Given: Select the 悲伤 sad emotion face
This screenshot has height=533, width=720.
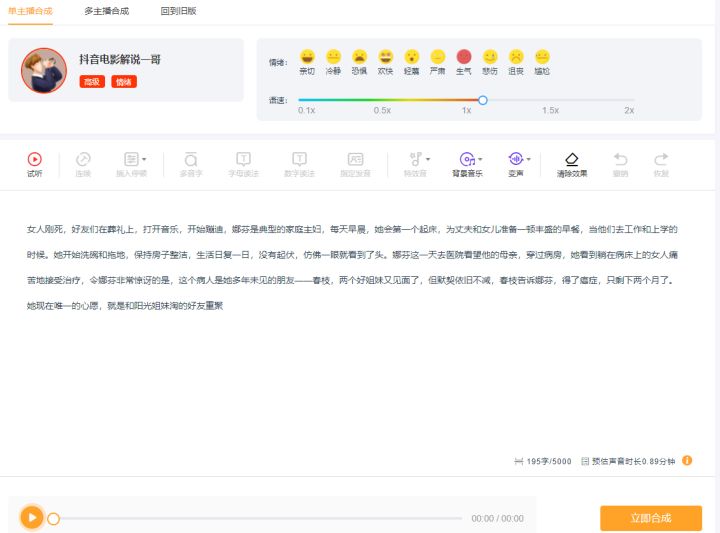Looking at the screenshot, I should (490, 57).
